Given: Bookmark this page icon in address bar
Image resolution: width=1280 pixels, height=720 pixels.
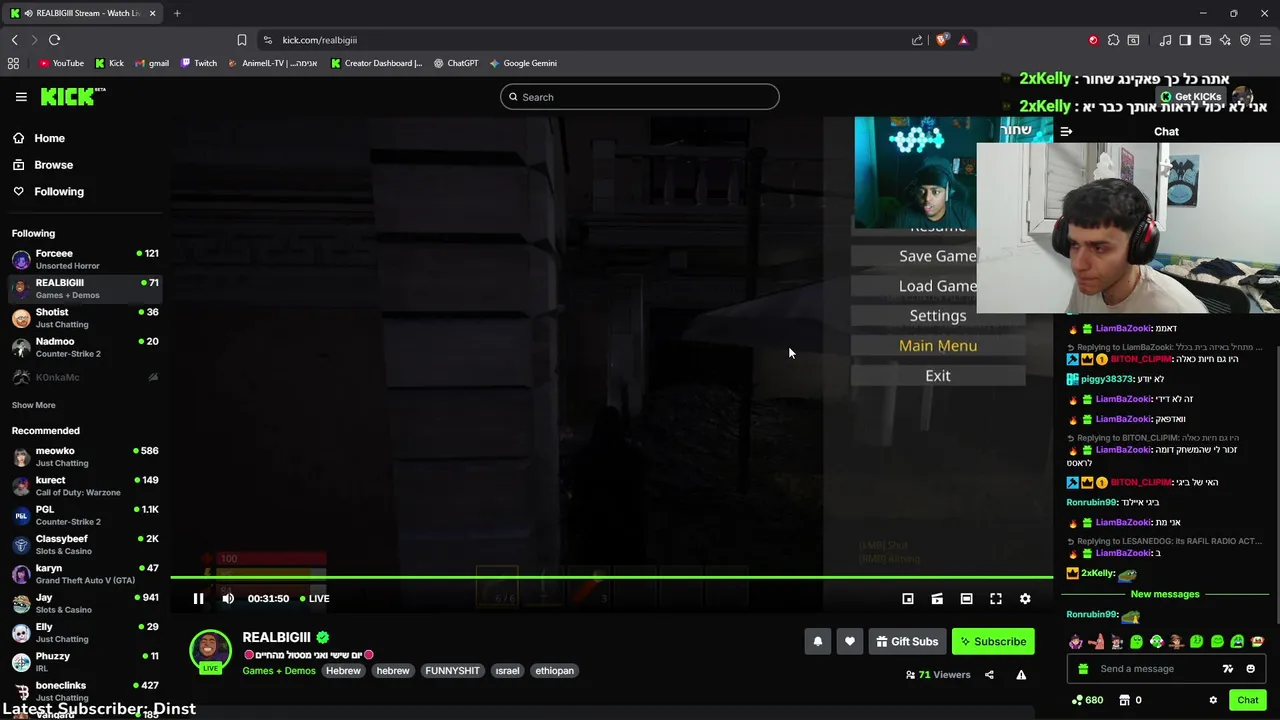Looking at the screenshot, I should point(241,40).
